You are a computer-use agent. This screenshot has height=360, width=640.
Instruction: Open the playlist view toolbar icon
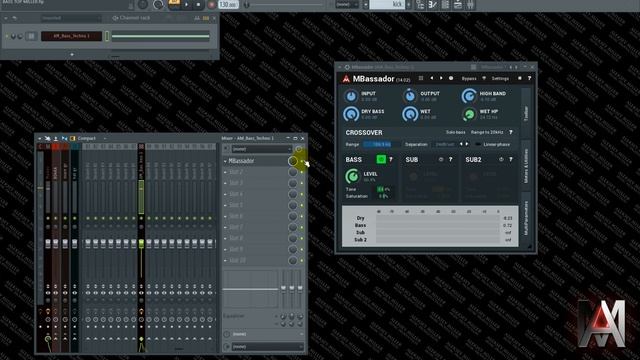point(420,4)
